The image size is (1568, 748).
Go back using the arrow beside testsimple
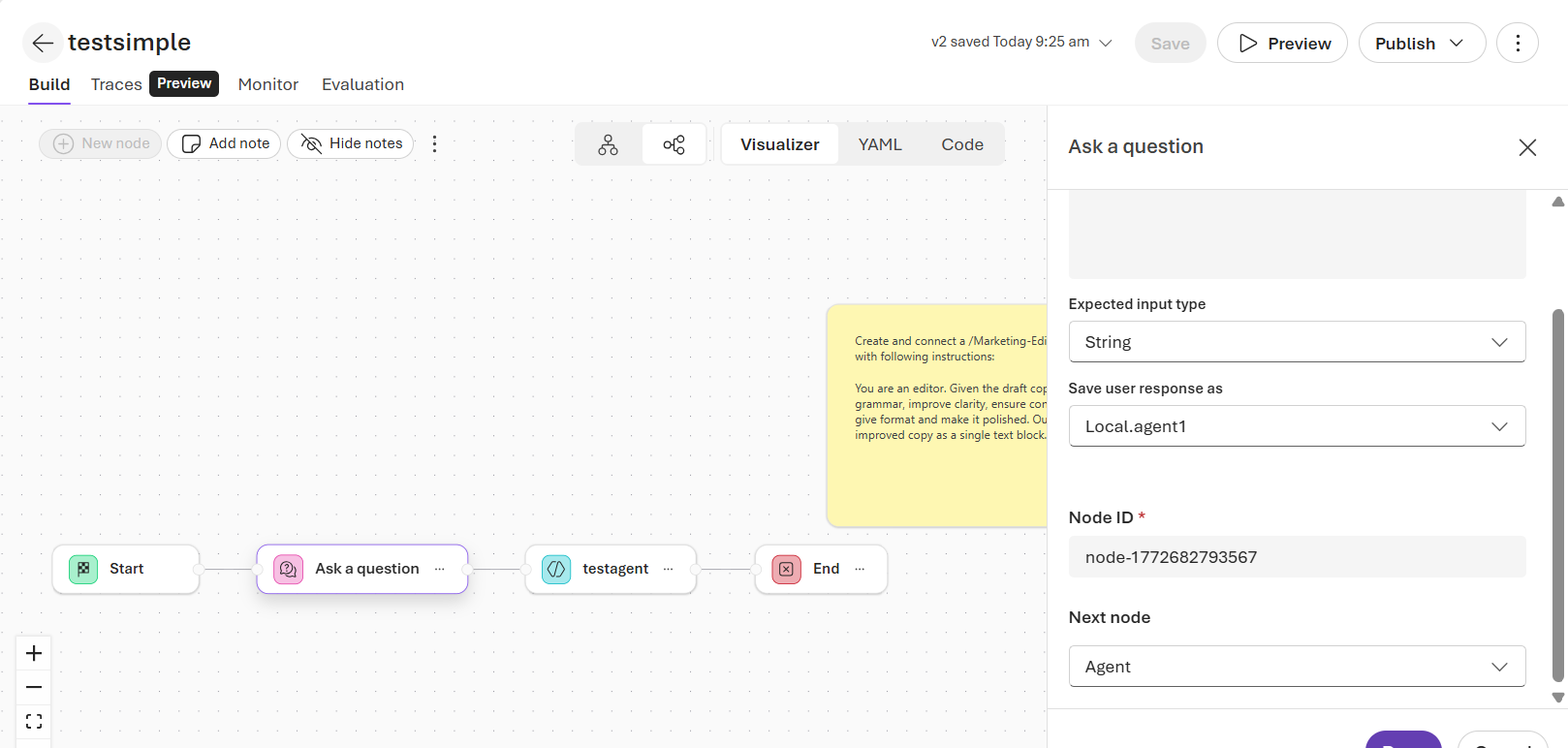coord(43,43)
